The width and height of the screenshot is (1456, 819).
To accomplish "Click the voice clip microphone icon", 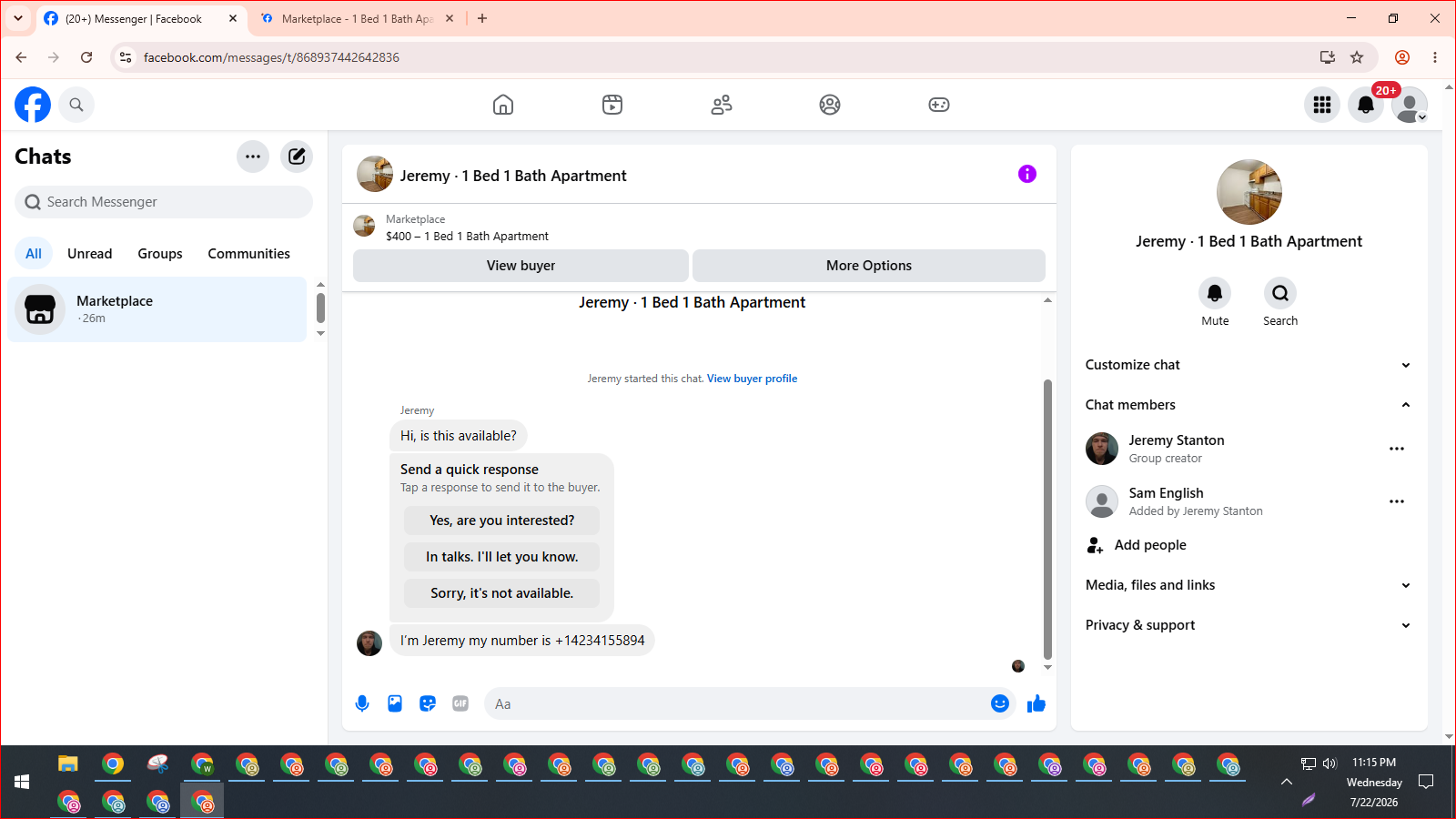I will [x=362, y=703].
